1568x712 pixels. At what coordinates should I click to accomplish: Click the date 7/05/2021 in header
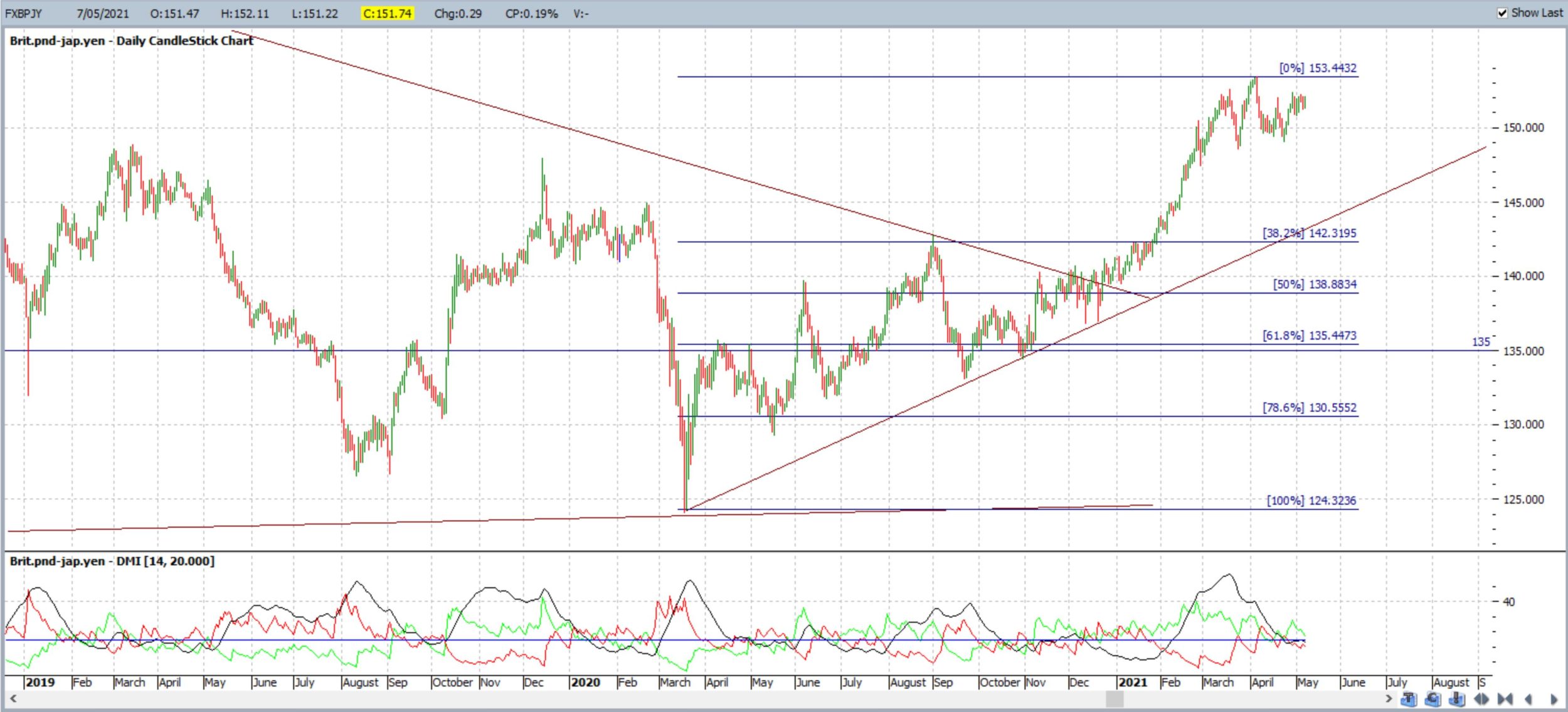pyautogui.click(x=102, y=13)
